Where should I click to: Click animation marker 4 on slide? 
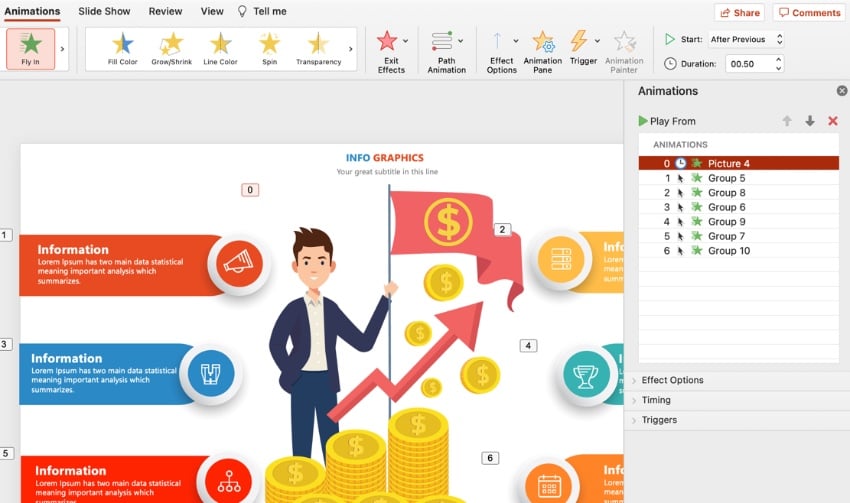(528, 345)
